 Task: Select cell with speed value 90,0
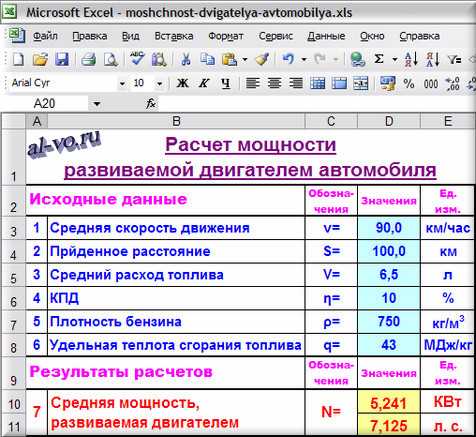(389, 228)
